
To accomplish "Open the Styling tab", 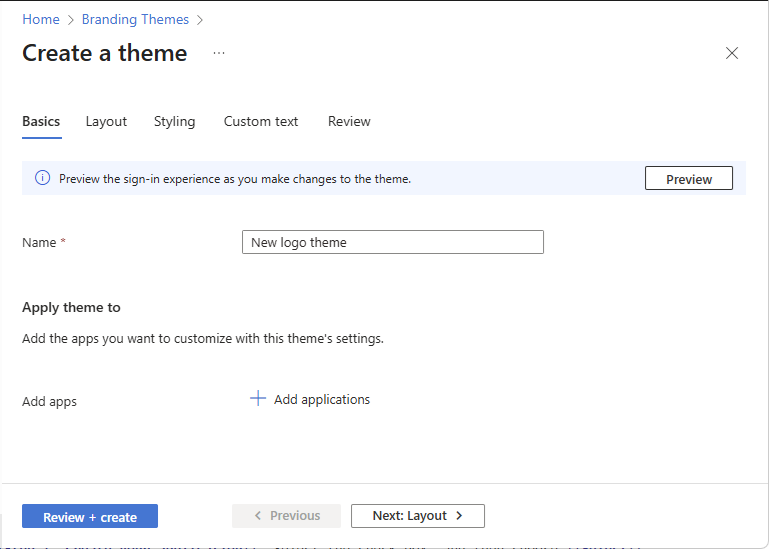I will 174,121.
